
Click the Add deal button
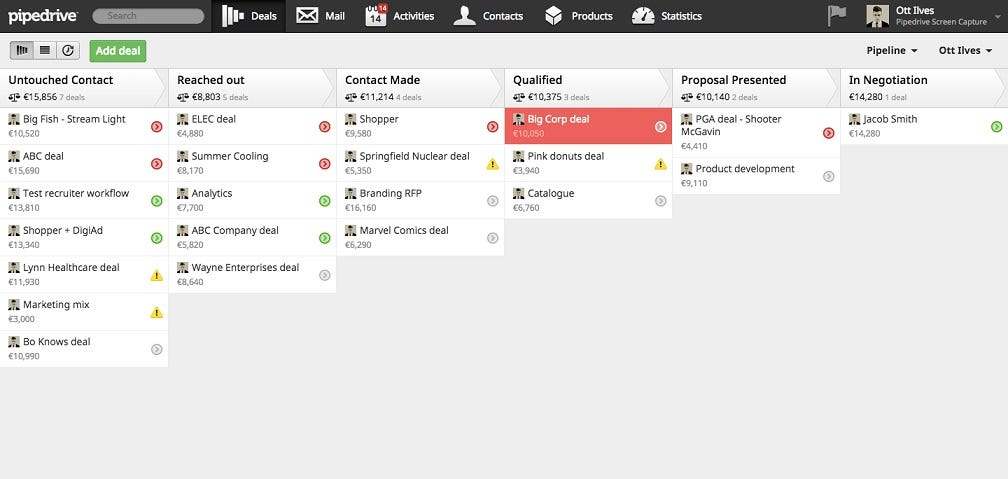coord(118,51)
